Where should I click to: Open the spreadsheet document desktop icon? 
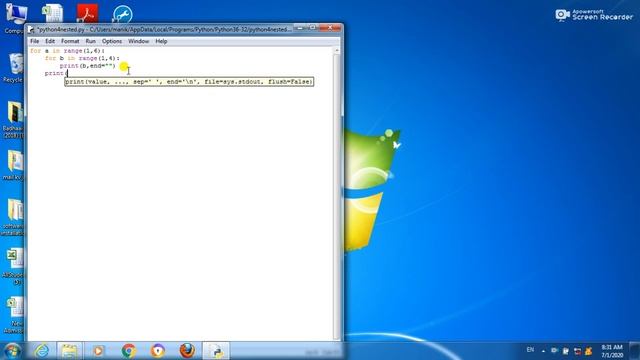(53, 13)
